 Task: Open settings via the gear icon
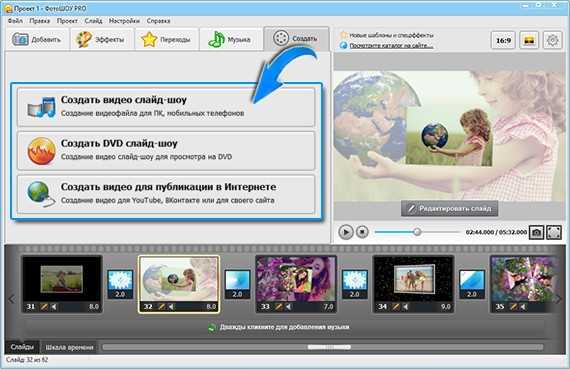[x=552, y=40]
